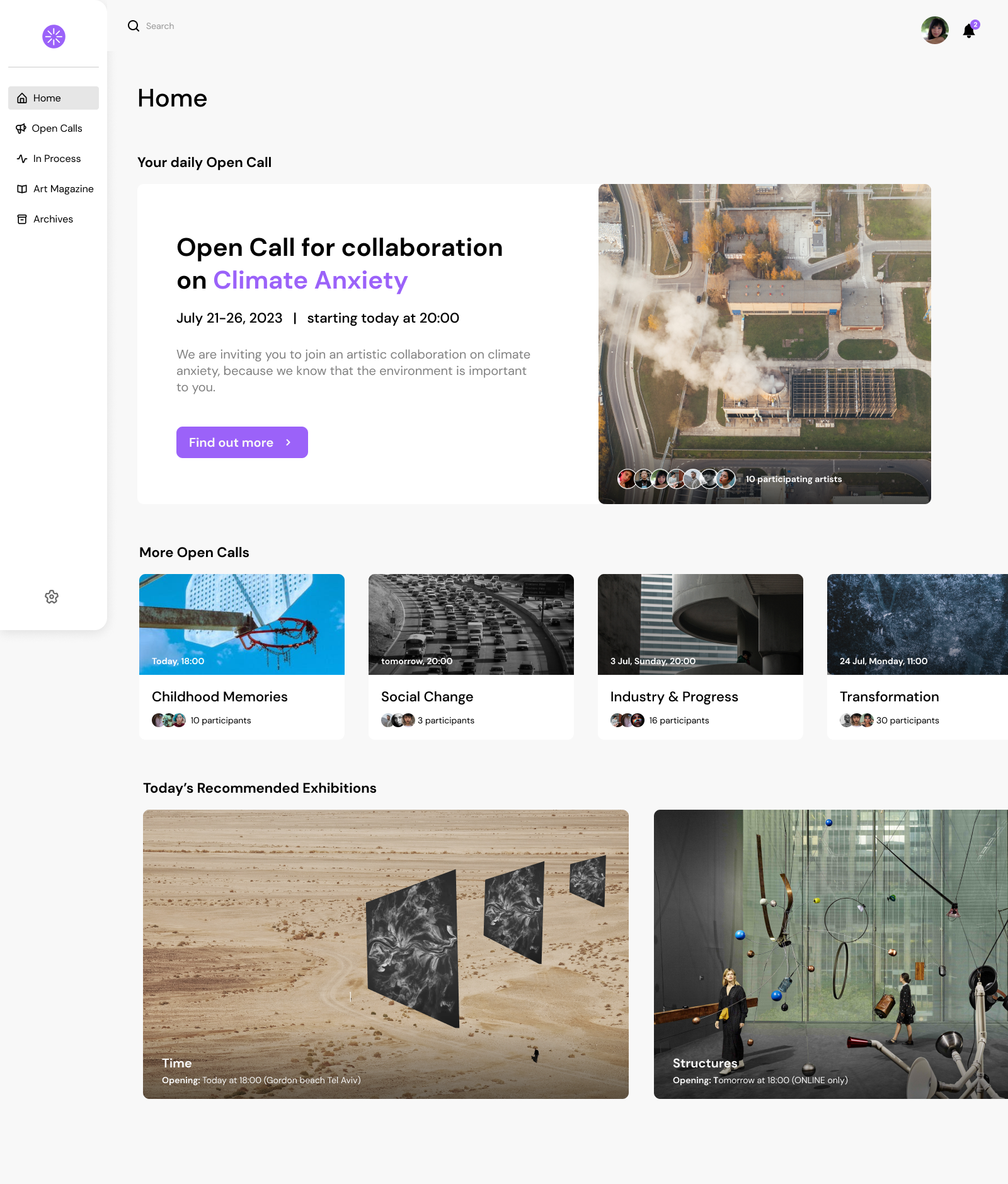
Task: Open the Structures exhibition image
Action: pos(831,954)
